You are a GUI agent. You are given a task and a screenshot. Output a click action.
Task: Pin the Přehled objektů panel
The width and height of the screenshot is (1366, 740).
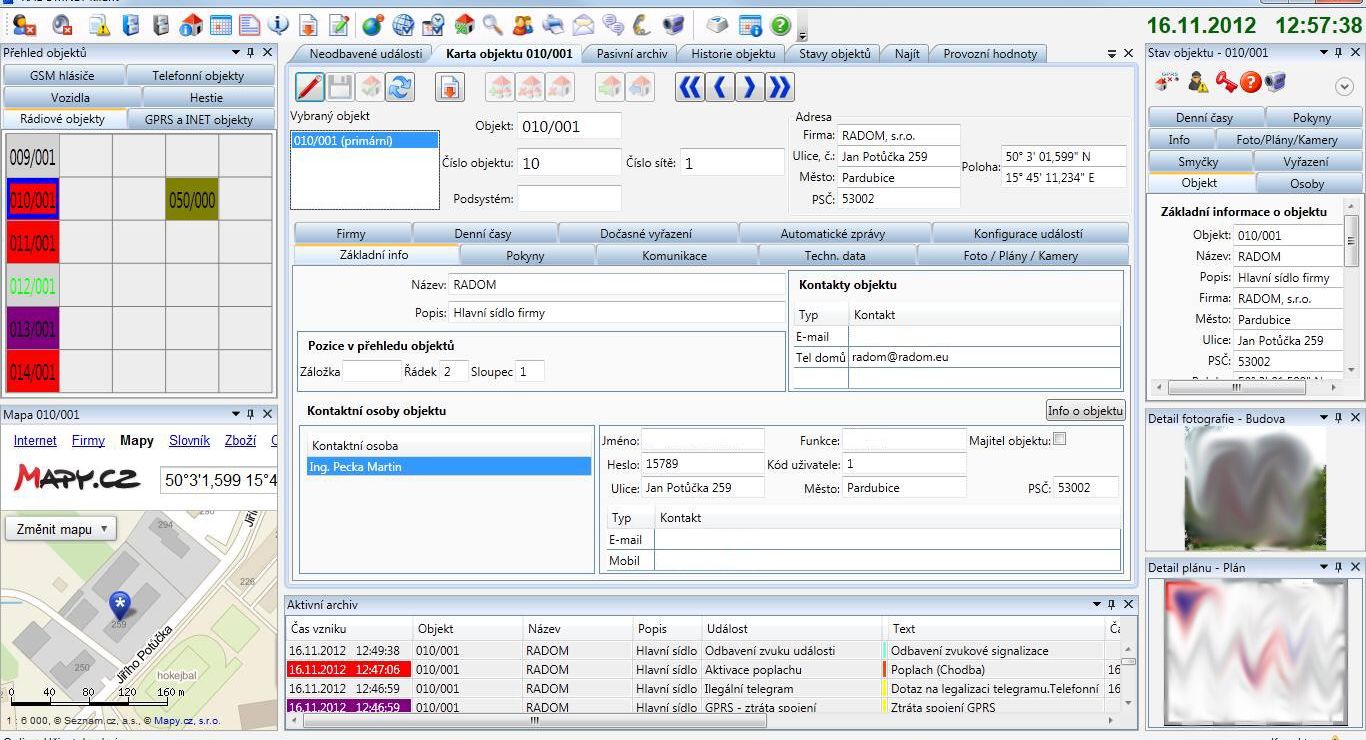point(251,53)
